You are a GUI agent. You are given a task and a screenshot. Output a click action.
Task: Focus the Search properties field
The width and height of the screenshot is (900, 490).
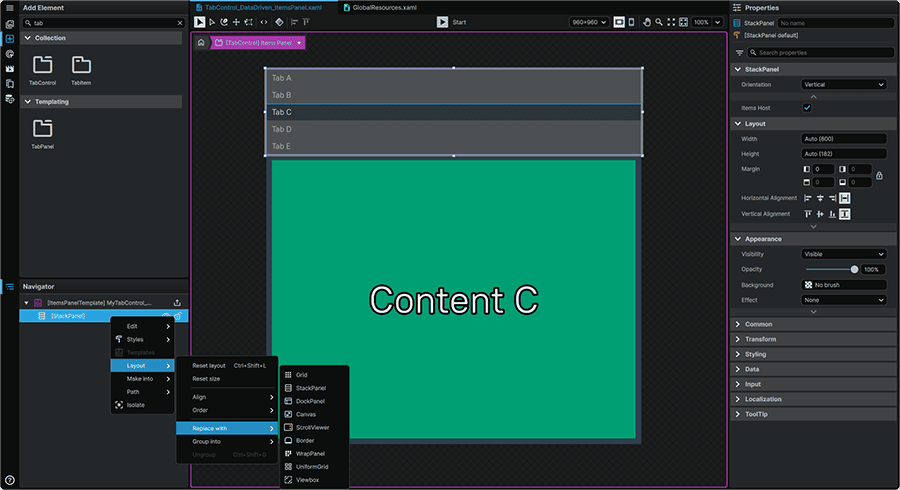pyautogui.click(x=821, y=53)
